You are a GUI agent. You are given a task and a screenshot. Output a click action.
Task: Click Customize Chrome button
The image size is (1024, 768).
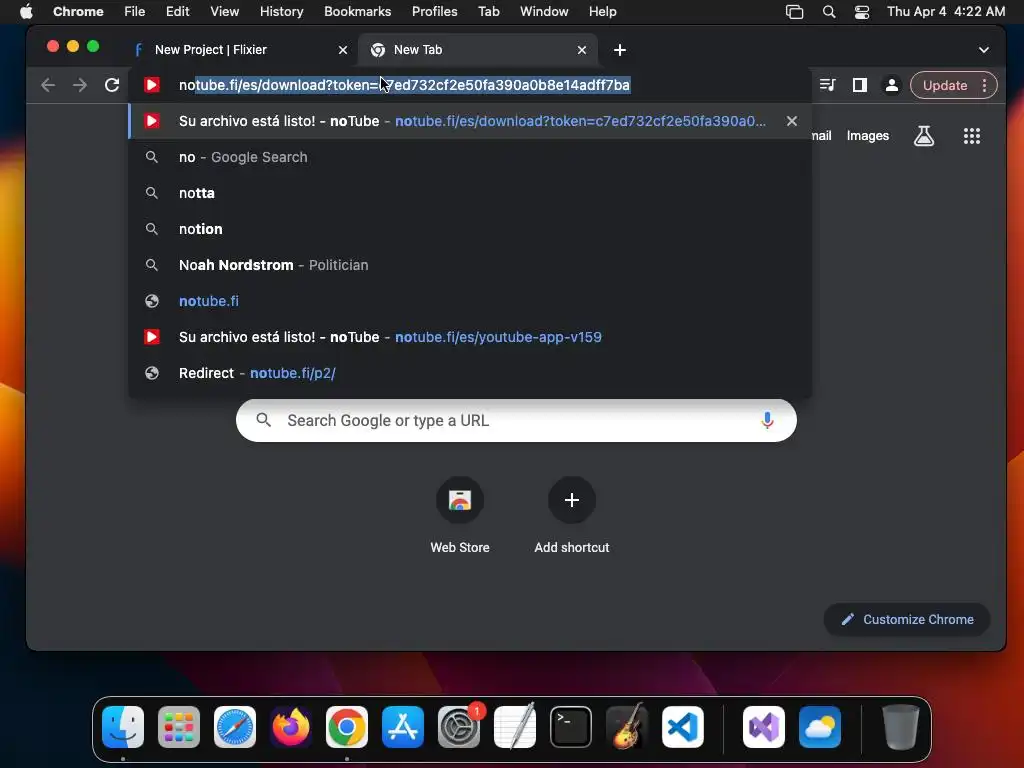pos(907,619)
